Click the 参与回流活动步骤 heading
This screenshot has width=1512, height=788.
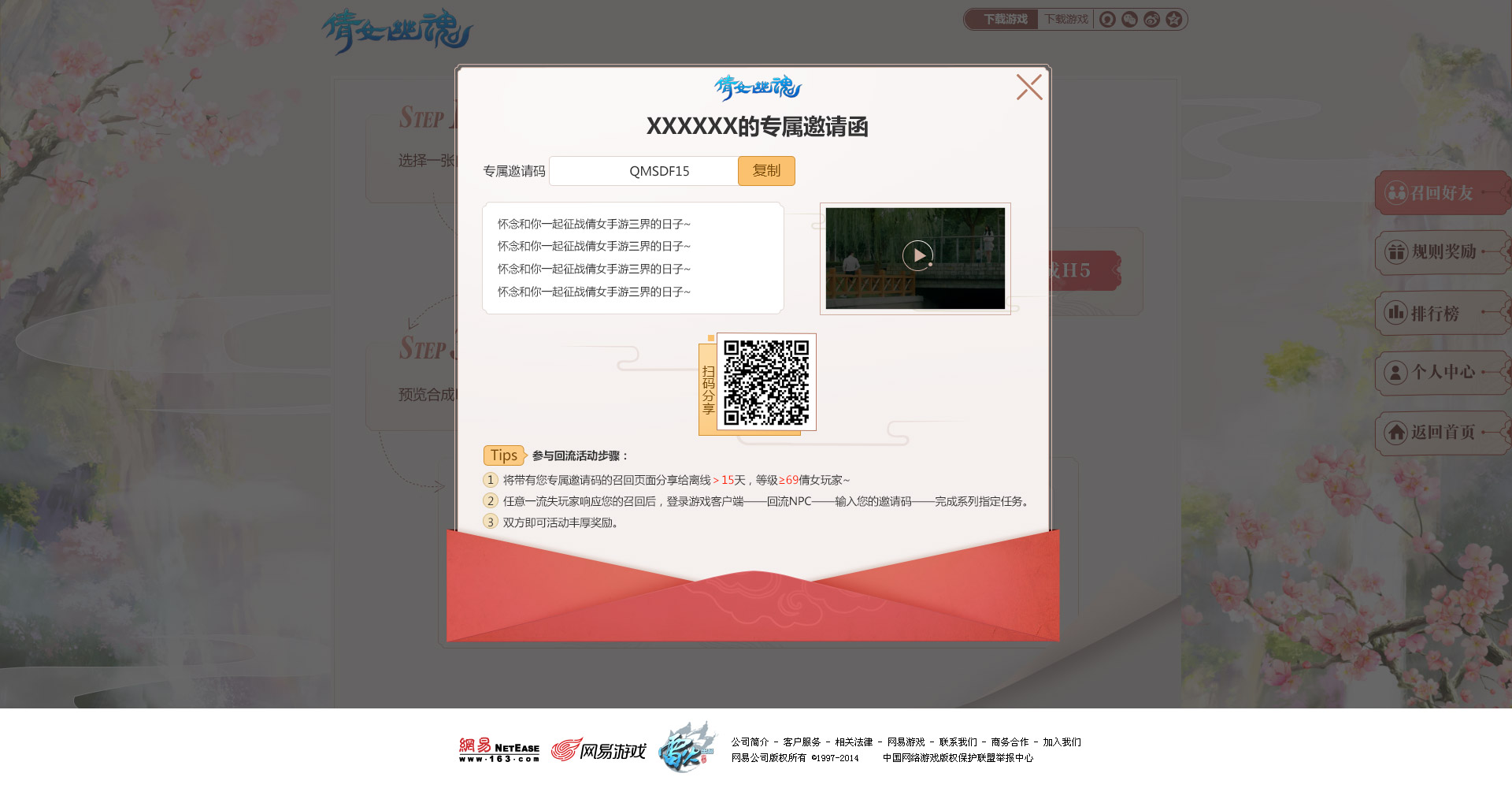[x=580, y=455]
